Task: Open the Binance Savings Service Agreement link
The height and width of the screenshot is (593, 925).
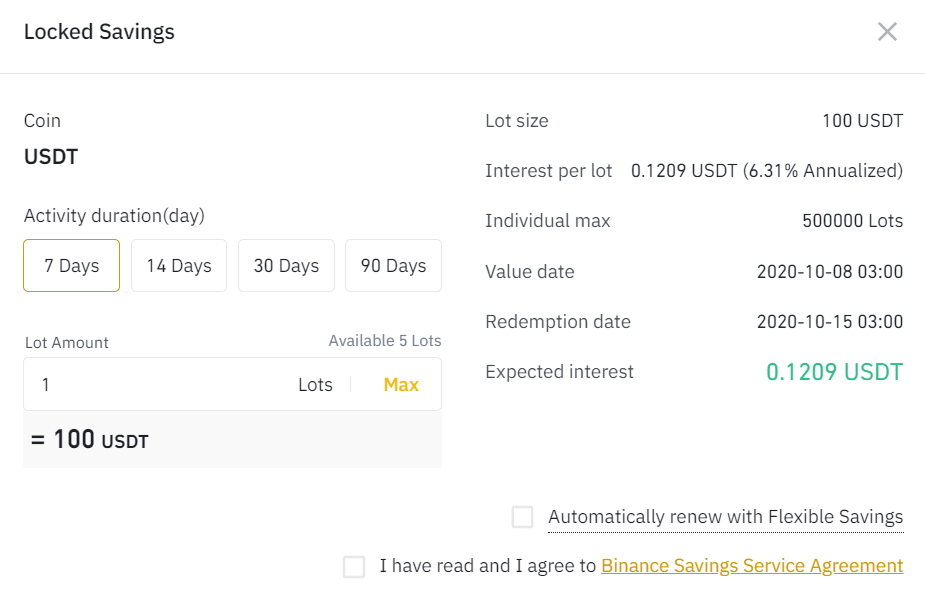Action: click(x=751, y=566)
